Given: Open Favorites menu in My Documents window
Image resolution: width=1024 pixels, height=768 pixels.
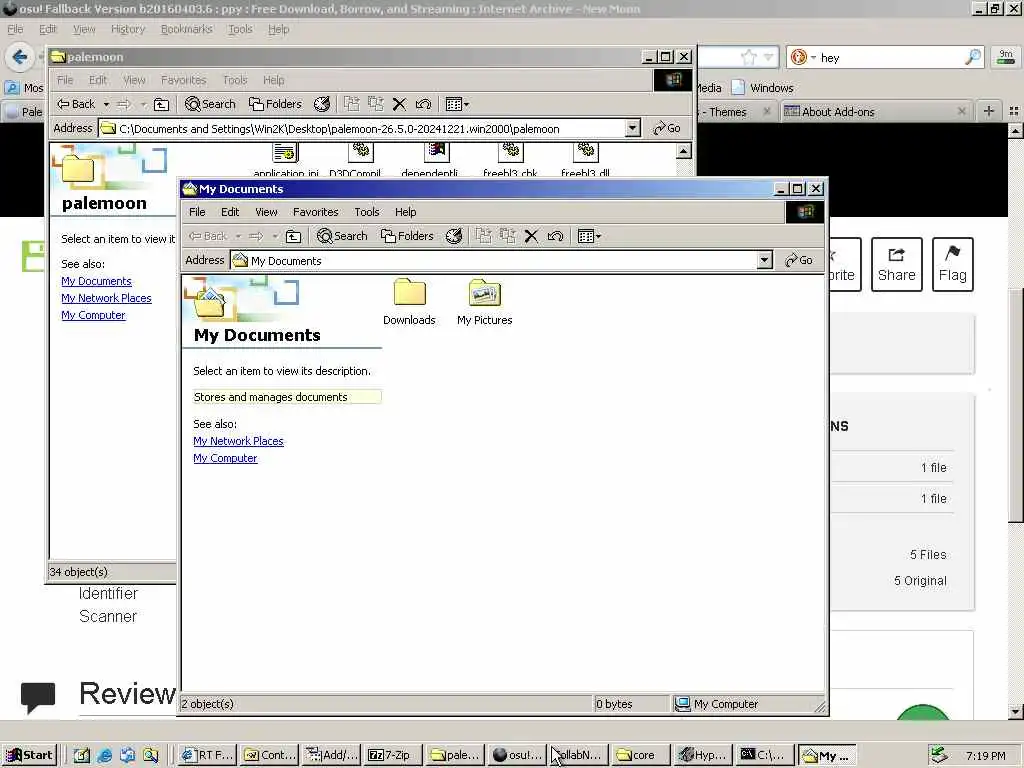Looking at the screenshot, I should [315, 212].
